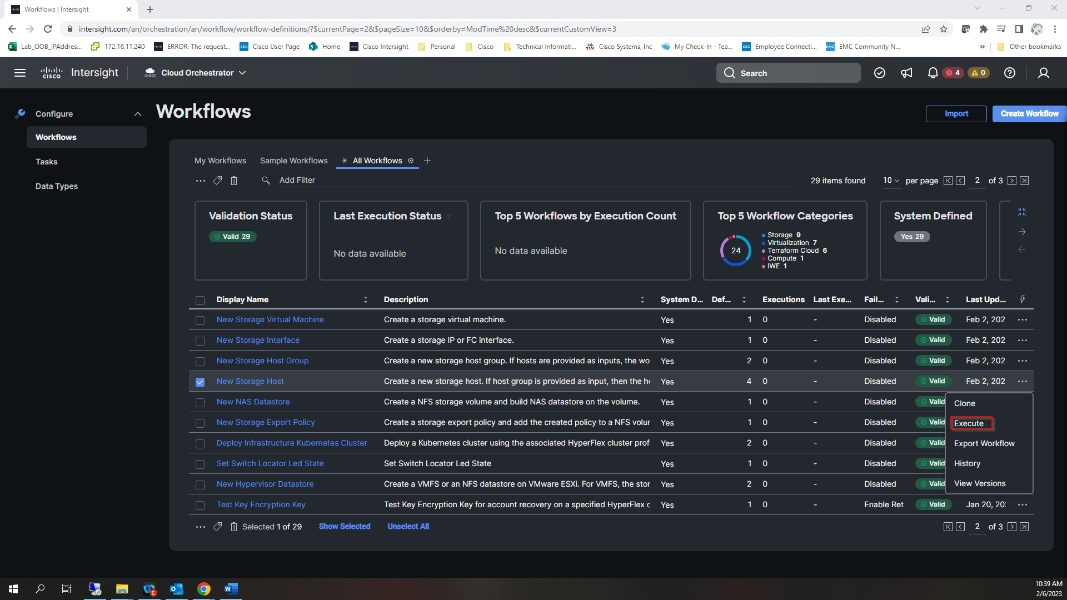Select Execute from the context menu
This screenshot has height=600, width=1067.
tap(968, 423)
